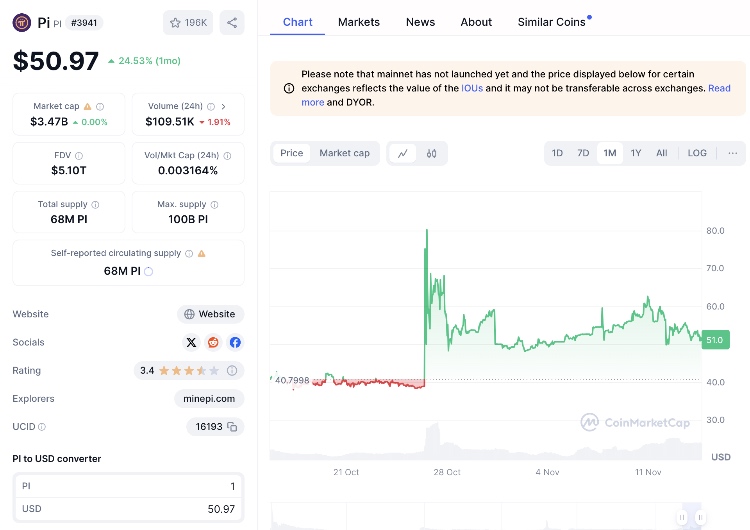Image resolution: width=750 pixels, height=530 pixels.
Task: Open the Reddit social icon
Action: [x=213, y=342]
